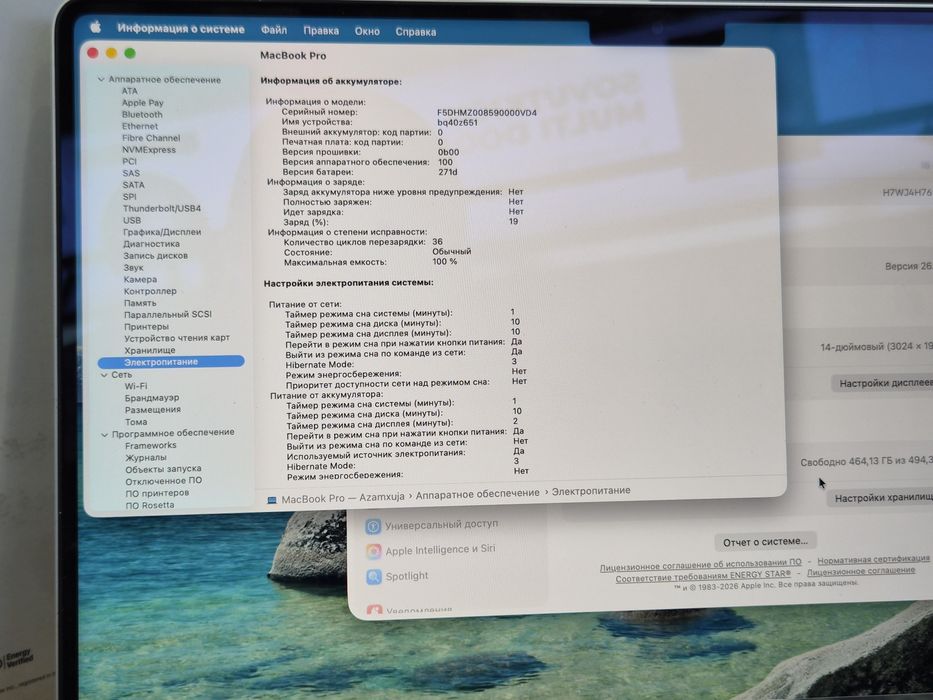933x700 pixels.
Task: Select ATA in the sidebar
Action: (130, 91)
